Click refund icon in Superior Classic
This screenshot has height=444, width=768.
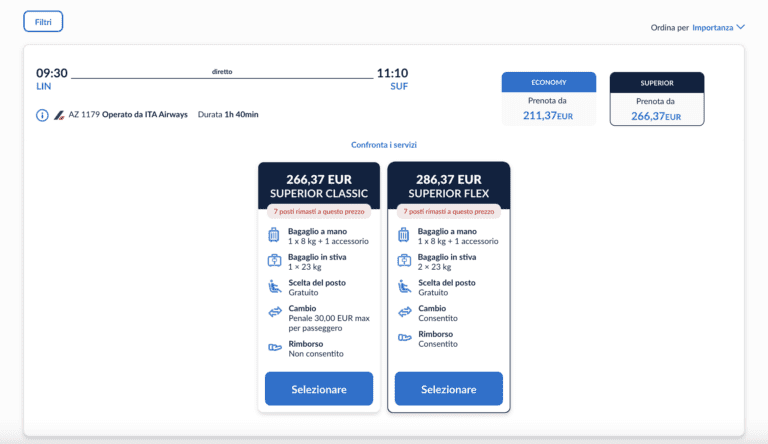pyautogui.click(x=274, y=348)
